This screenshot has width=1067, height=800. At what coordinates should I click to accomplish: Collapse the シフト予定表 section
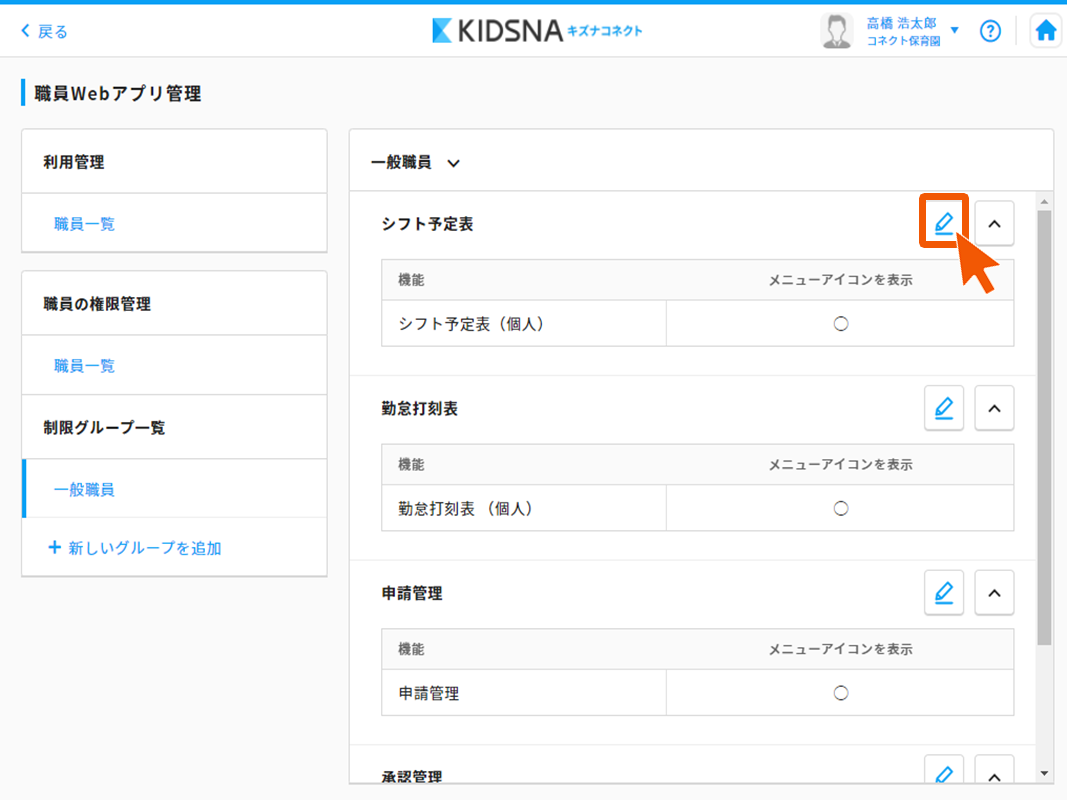tap(994, 224)
